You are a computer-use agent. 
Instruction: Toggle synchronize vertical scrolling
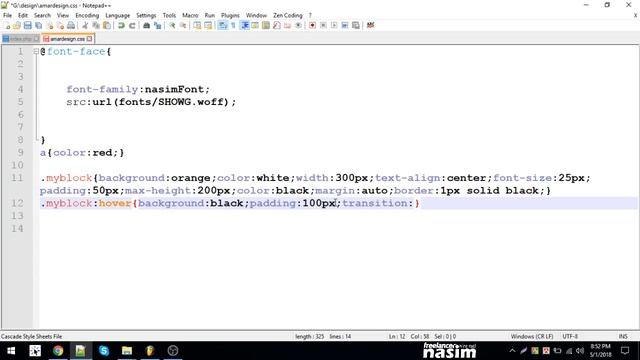[197, 25]
